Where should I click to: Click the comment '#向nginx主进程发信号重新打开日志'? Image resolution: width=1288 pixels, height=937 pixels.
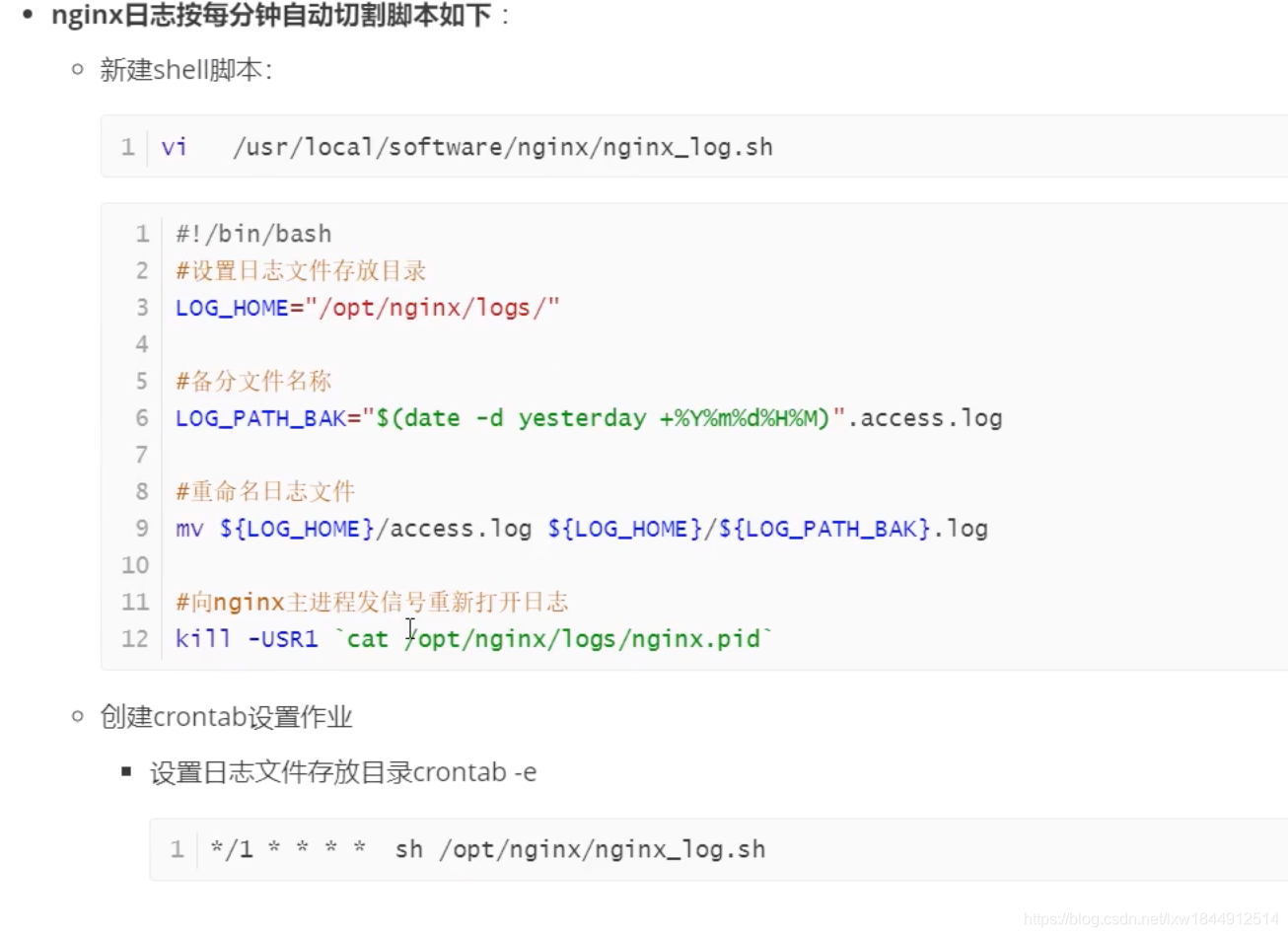[372, 602]
